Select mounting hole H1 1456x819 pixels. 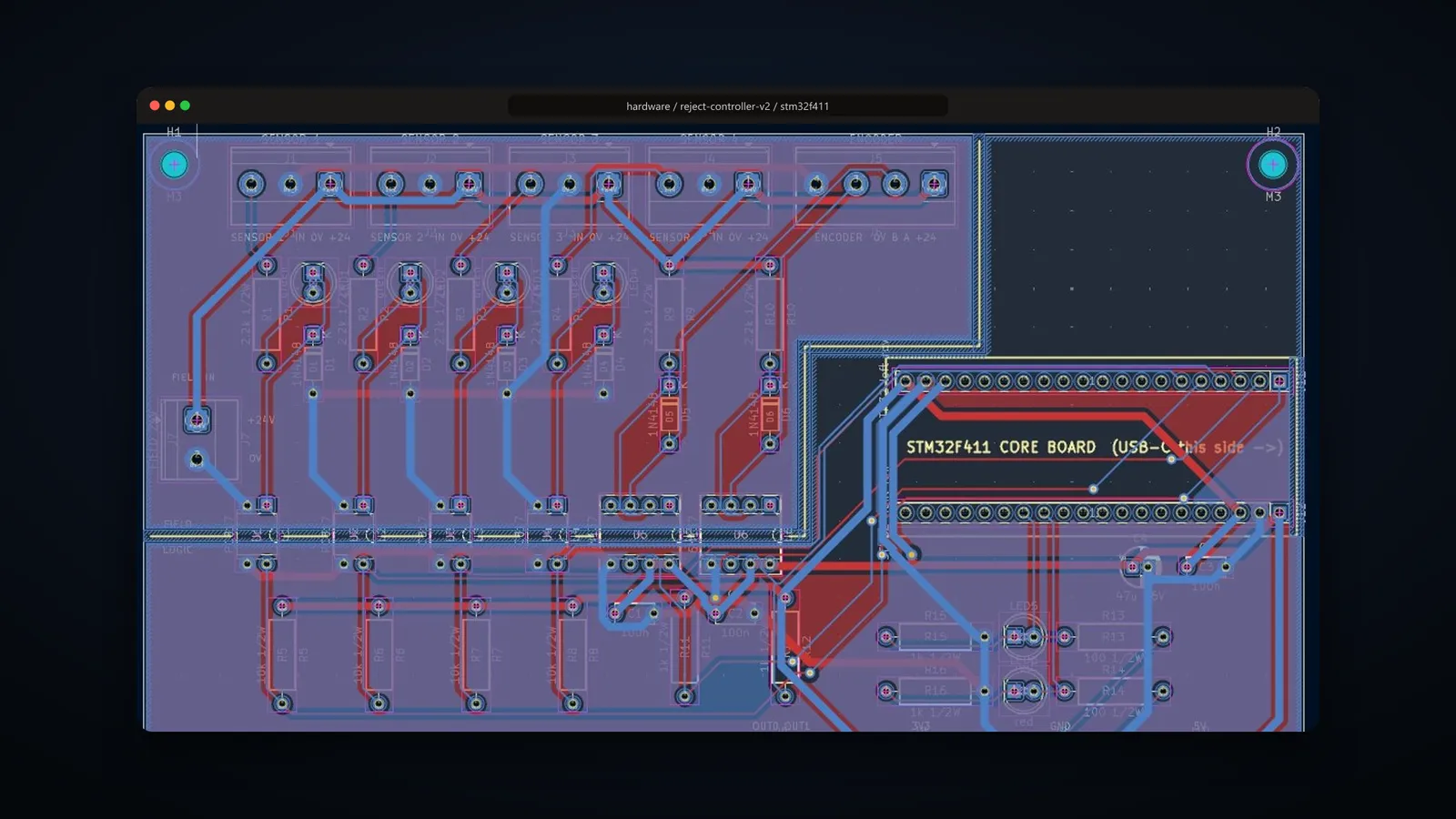[x=174, y=165]
